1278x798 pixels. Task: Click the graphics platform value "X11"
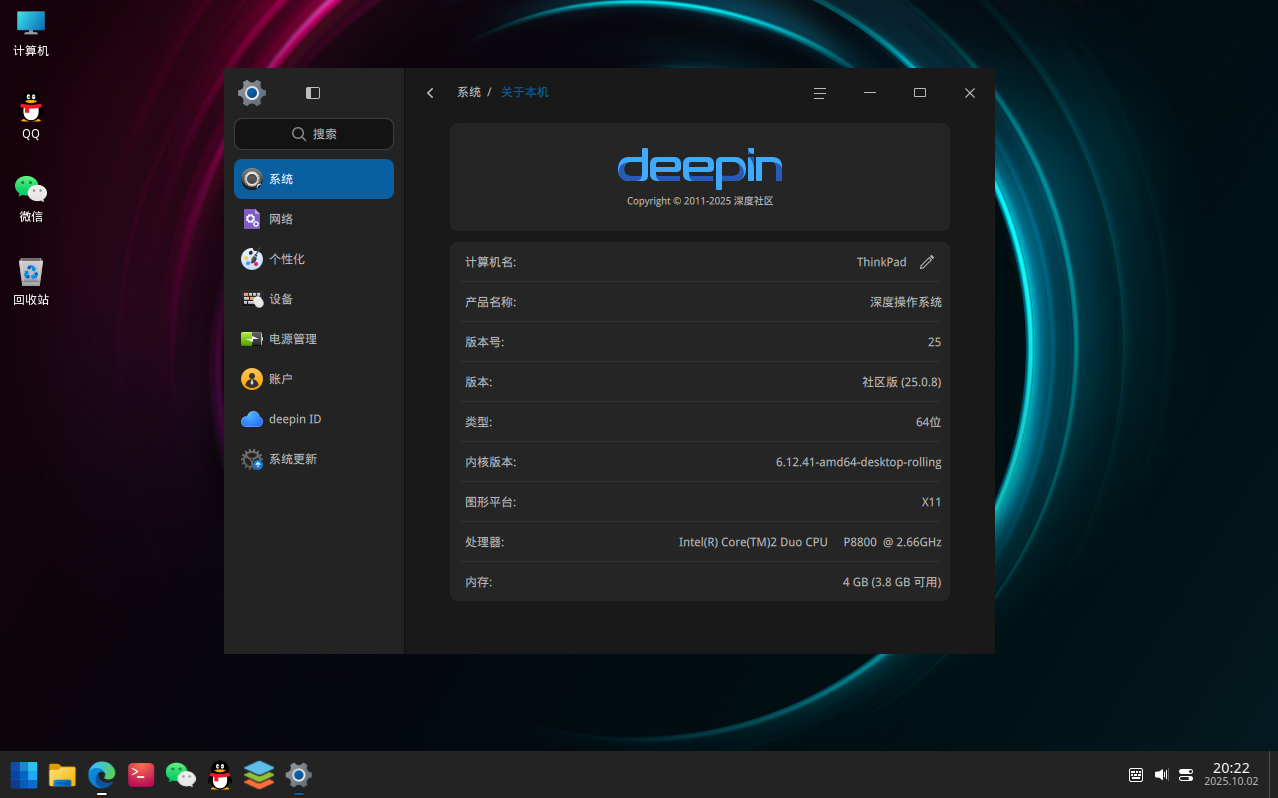(x=931, y=502)
